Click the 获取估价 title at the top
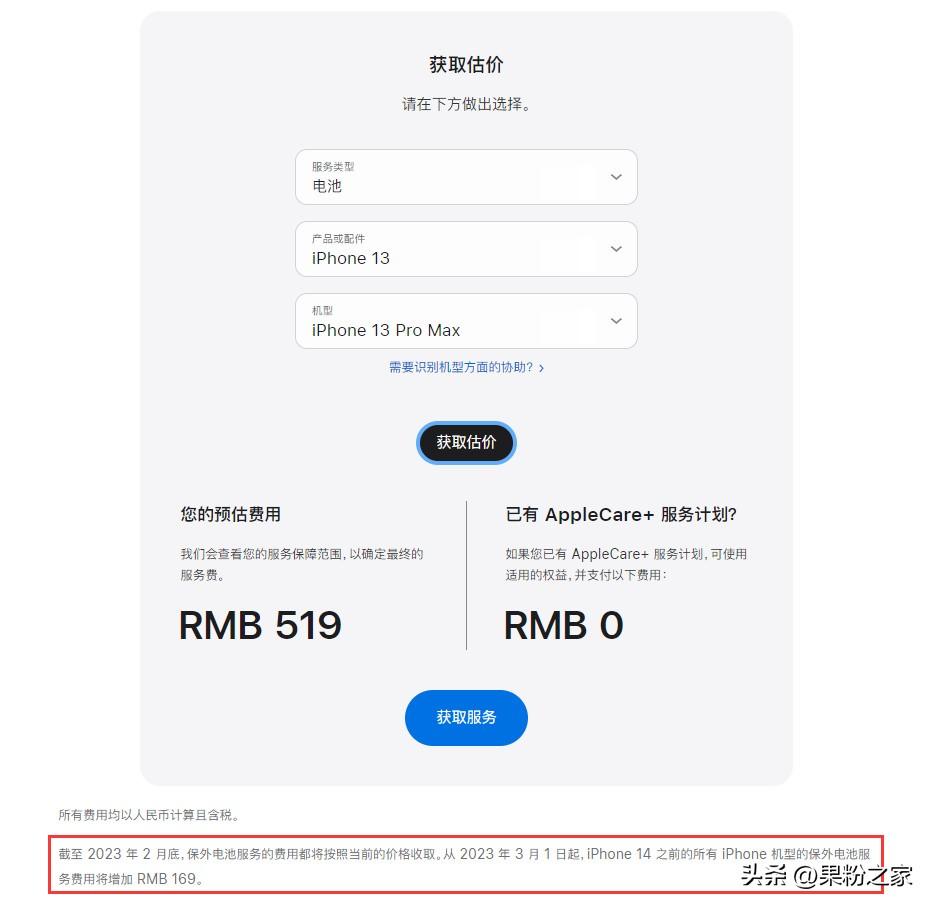This screenshot has height=908, width=934. point(466,64)
